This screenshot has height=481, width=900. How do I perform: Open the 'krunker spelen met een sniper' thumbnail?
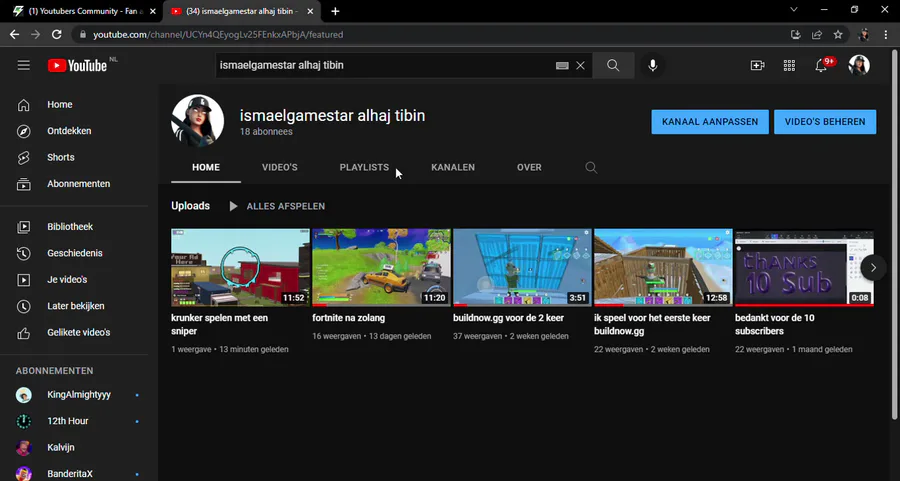[x=240, y=267]
